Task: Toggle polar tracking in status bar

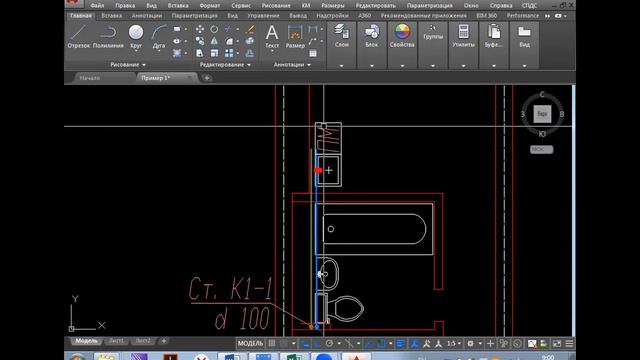Action: [329, 344]
